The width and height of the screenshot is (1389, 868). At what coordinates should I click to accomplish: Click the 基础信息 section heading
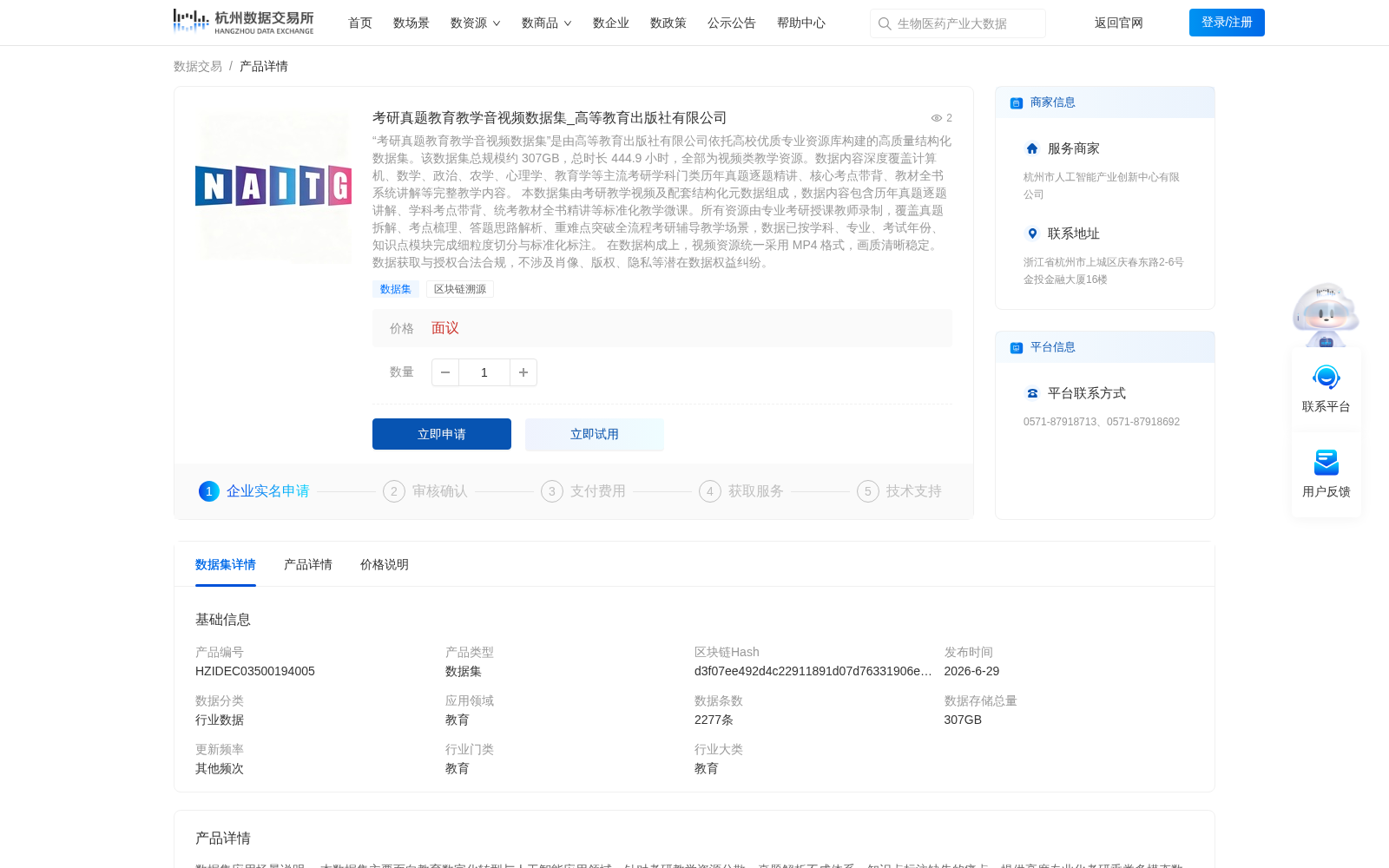pos(223,620)
